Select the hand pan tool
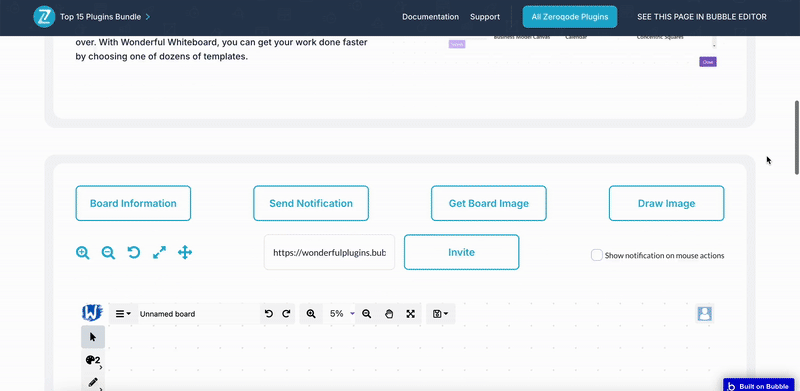The image size is (800, 391). click(389, 314)
